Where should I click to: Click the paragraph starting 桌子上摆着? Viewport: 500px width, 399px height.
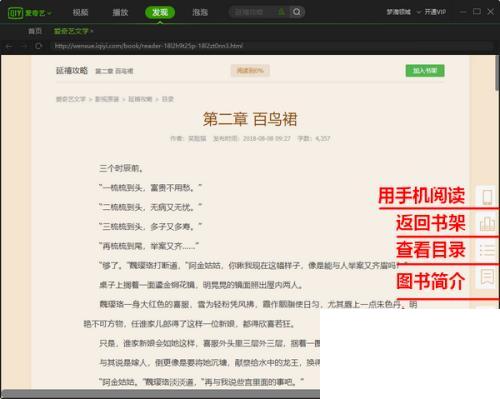point(201,285)
